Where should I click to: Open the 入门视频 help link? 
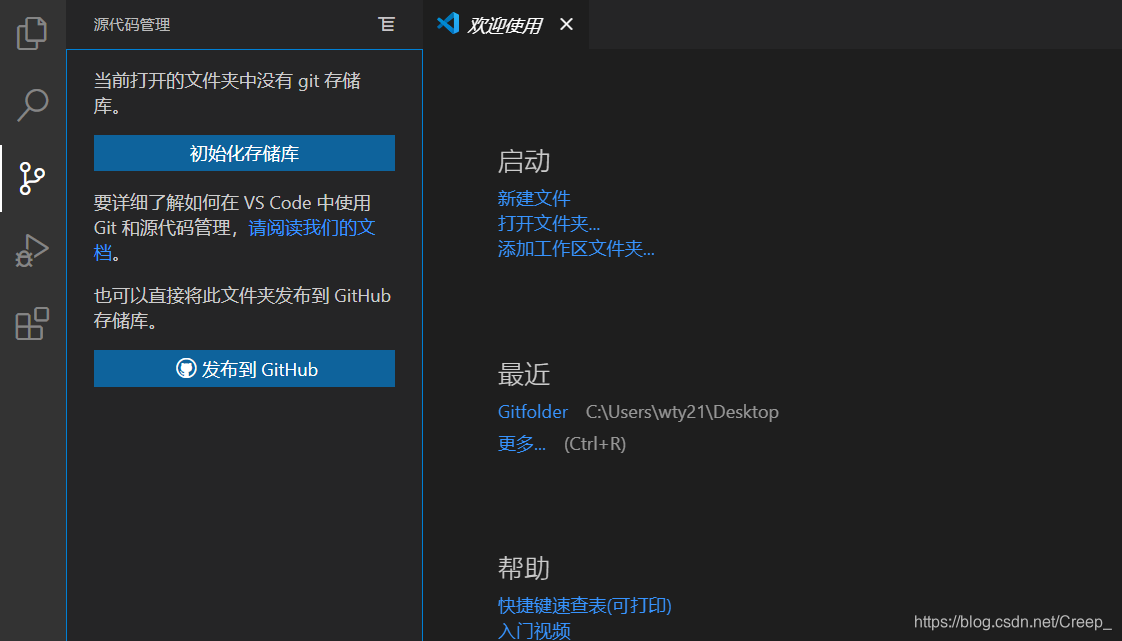534,630
